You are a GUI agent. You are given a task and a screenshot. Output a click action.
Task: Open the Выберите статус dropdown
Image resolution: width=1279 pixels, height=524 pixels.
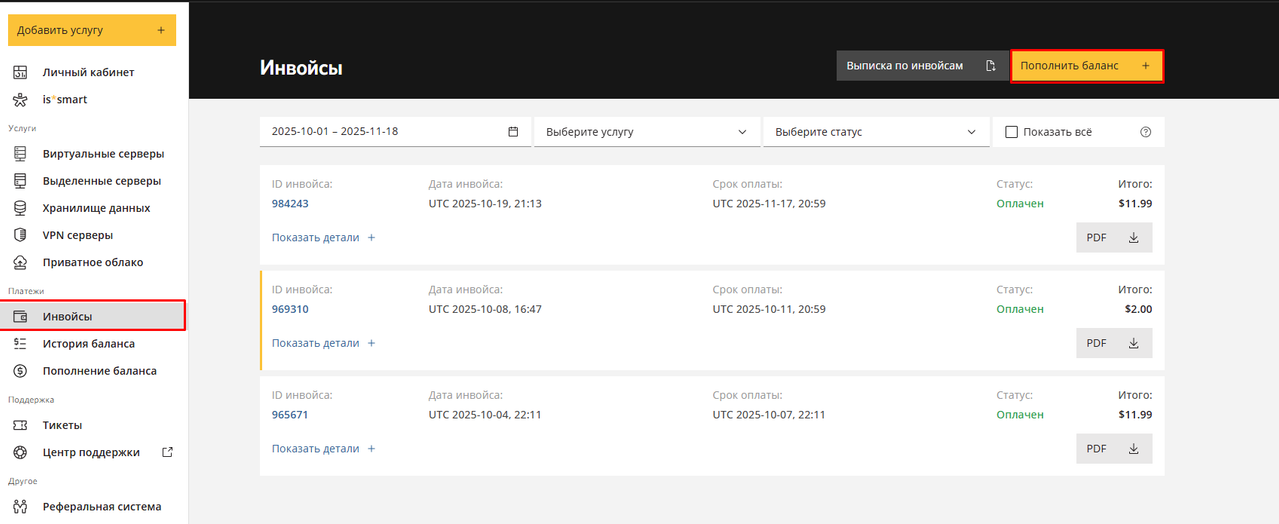[876, 131]
